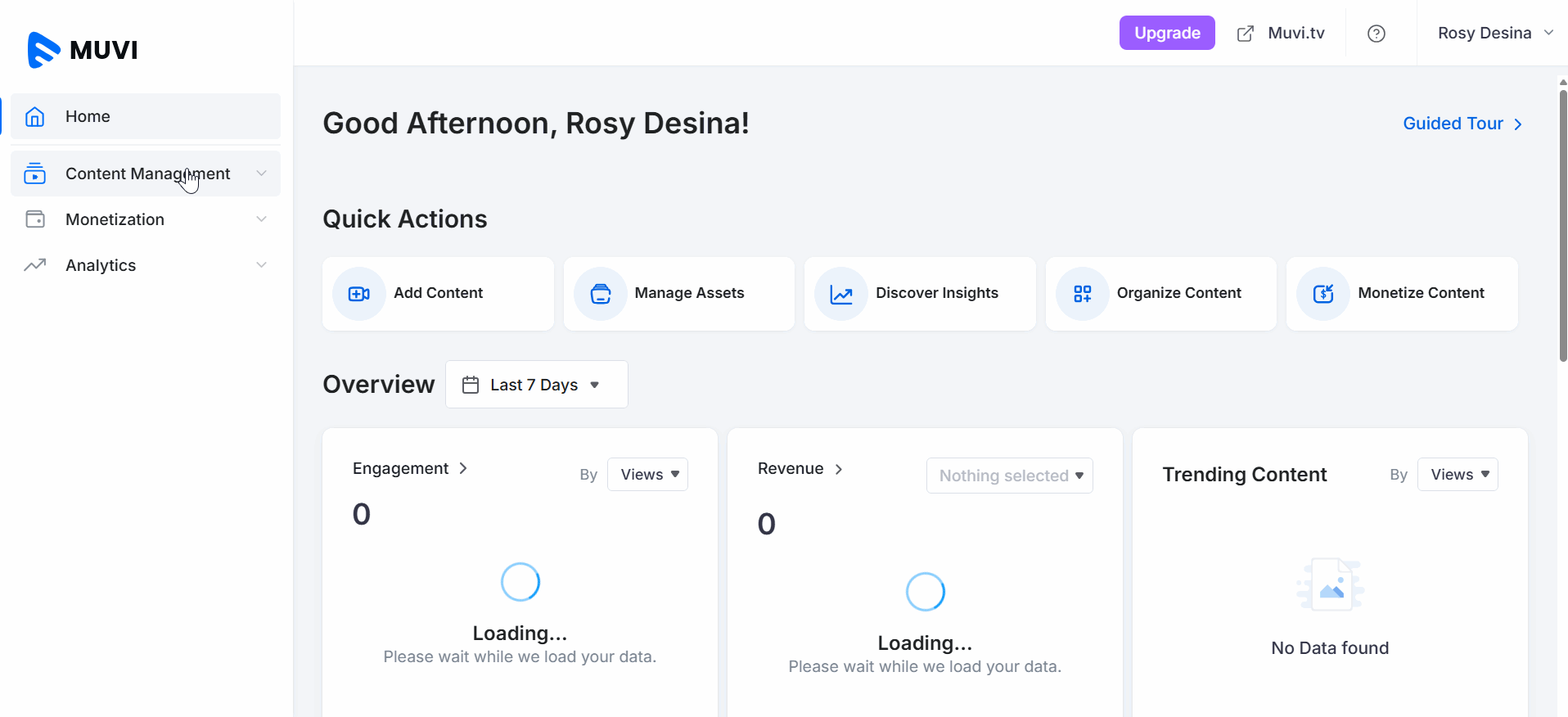
Task: Click the Manage Assets icon
Action: [601, 294]
